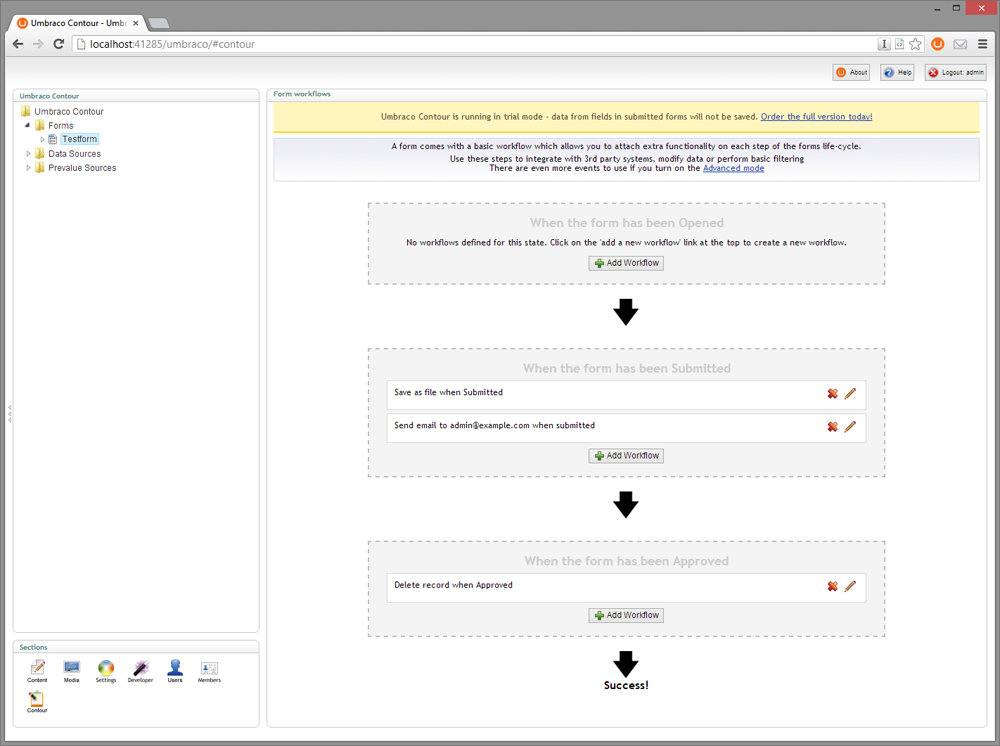Click the 'When the form has been Opened' heading
This screenshot has width=1000, height=746.
(x=626, y=223)
